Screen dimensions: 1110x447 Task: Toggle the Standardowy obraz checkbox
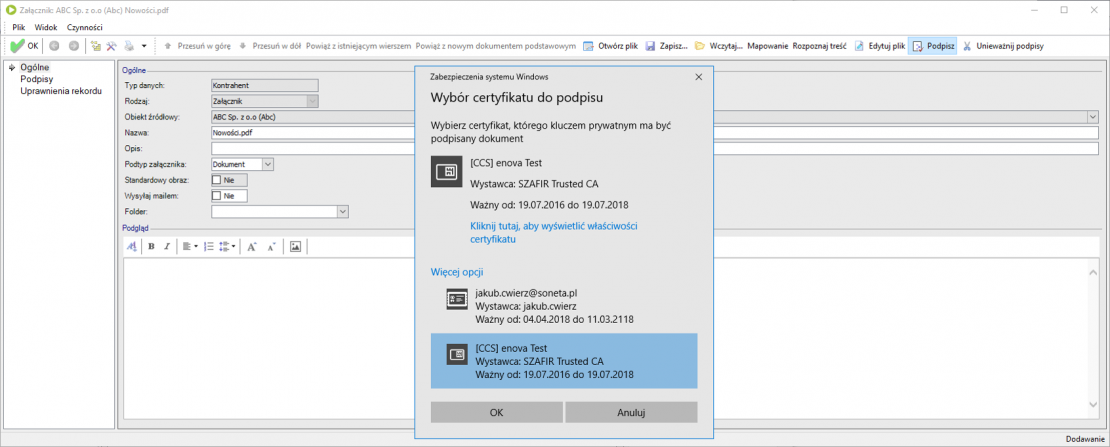tap(217, 180)
